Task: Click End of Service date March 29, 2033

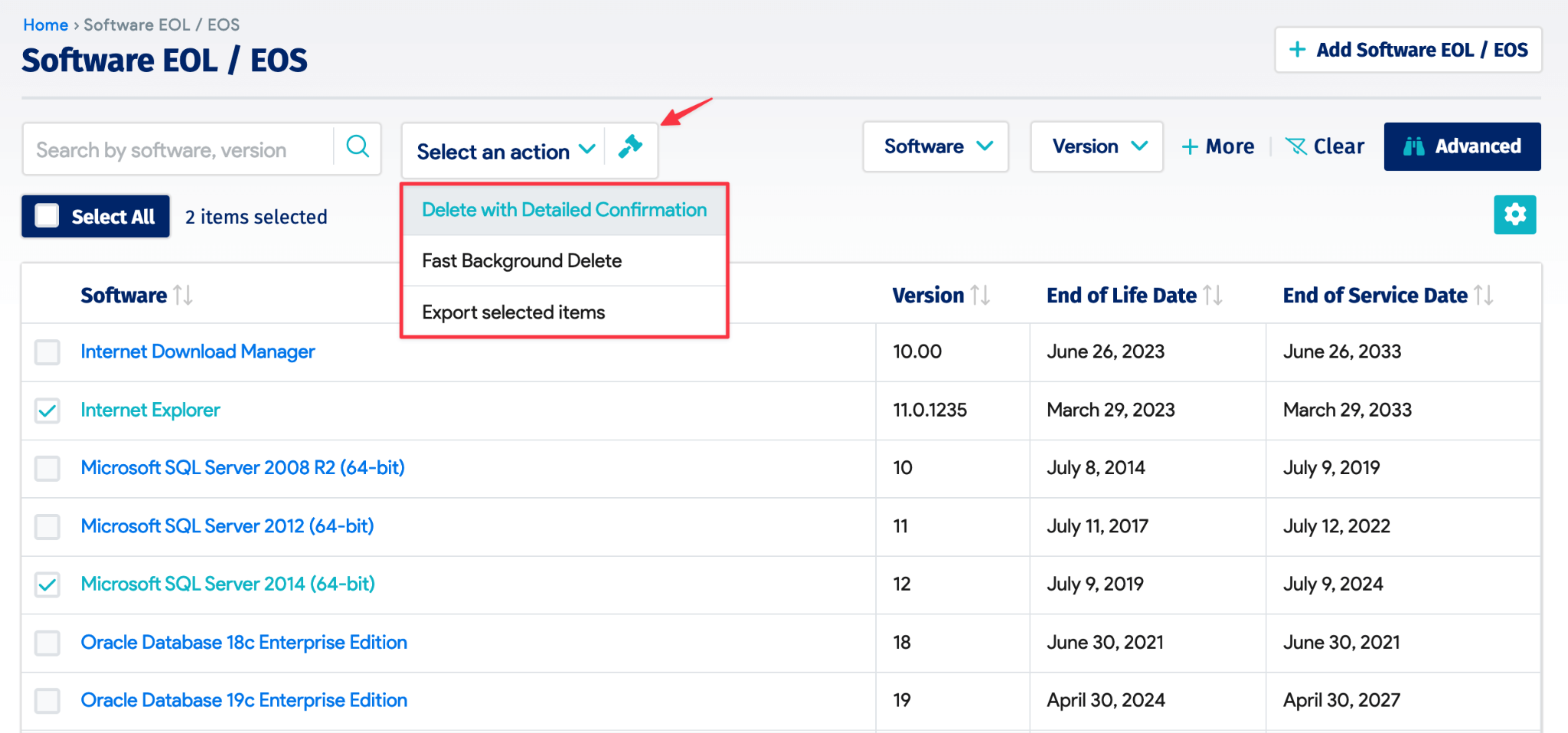Action: click(1347, 410)
